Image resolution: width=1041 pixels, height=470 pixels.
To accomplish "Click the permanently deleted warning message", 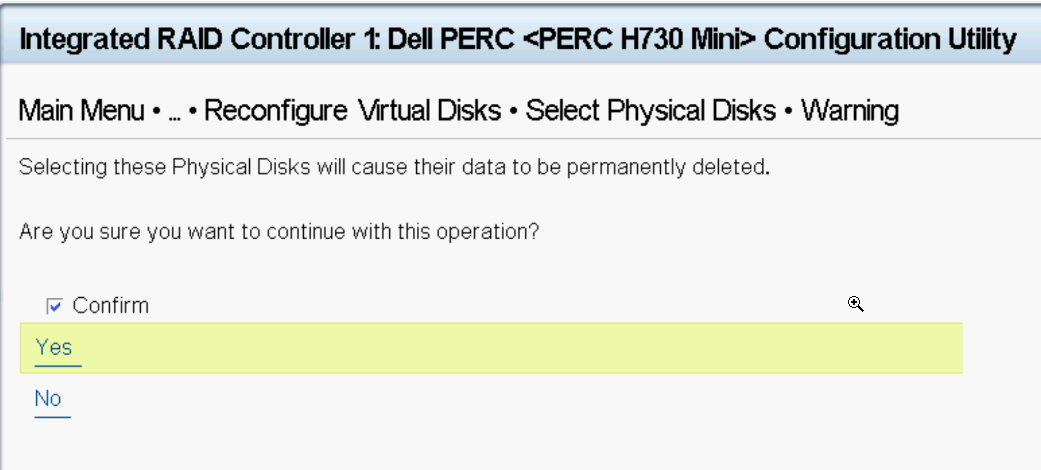I will tap(394, 167).
